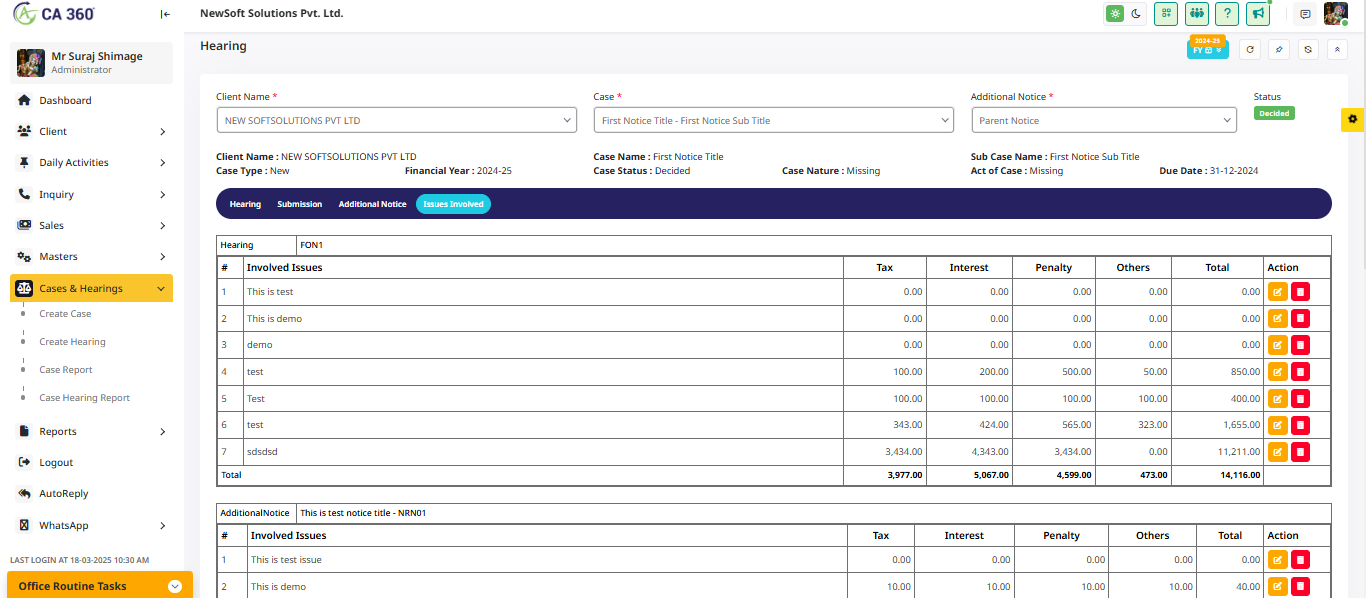Delete the issue row totaling 850.00
This screenshot has width=1366, height=598.
(1300, 372)
